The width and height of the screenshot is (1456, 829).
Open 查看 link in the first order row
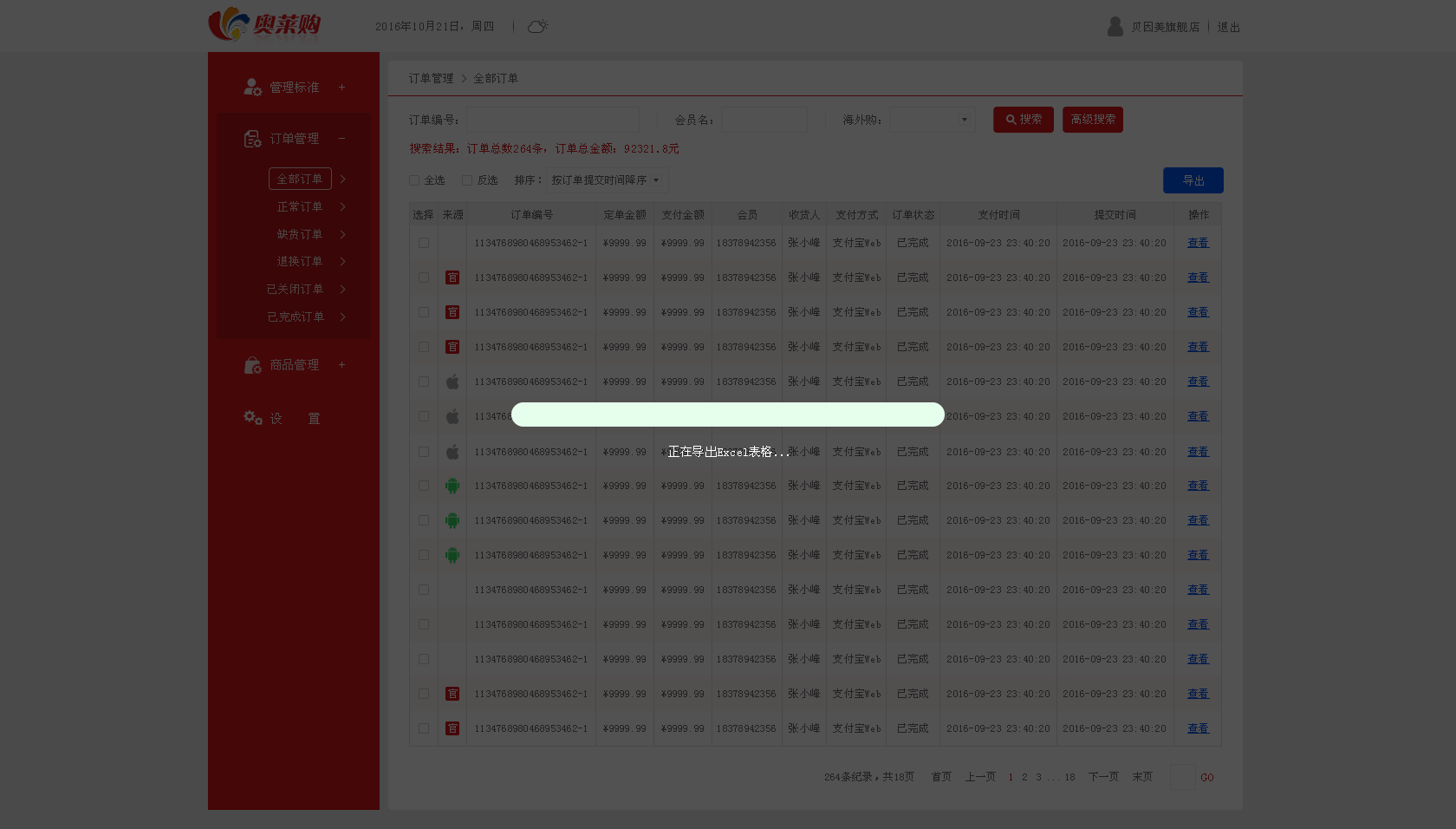pos(1198,243)
